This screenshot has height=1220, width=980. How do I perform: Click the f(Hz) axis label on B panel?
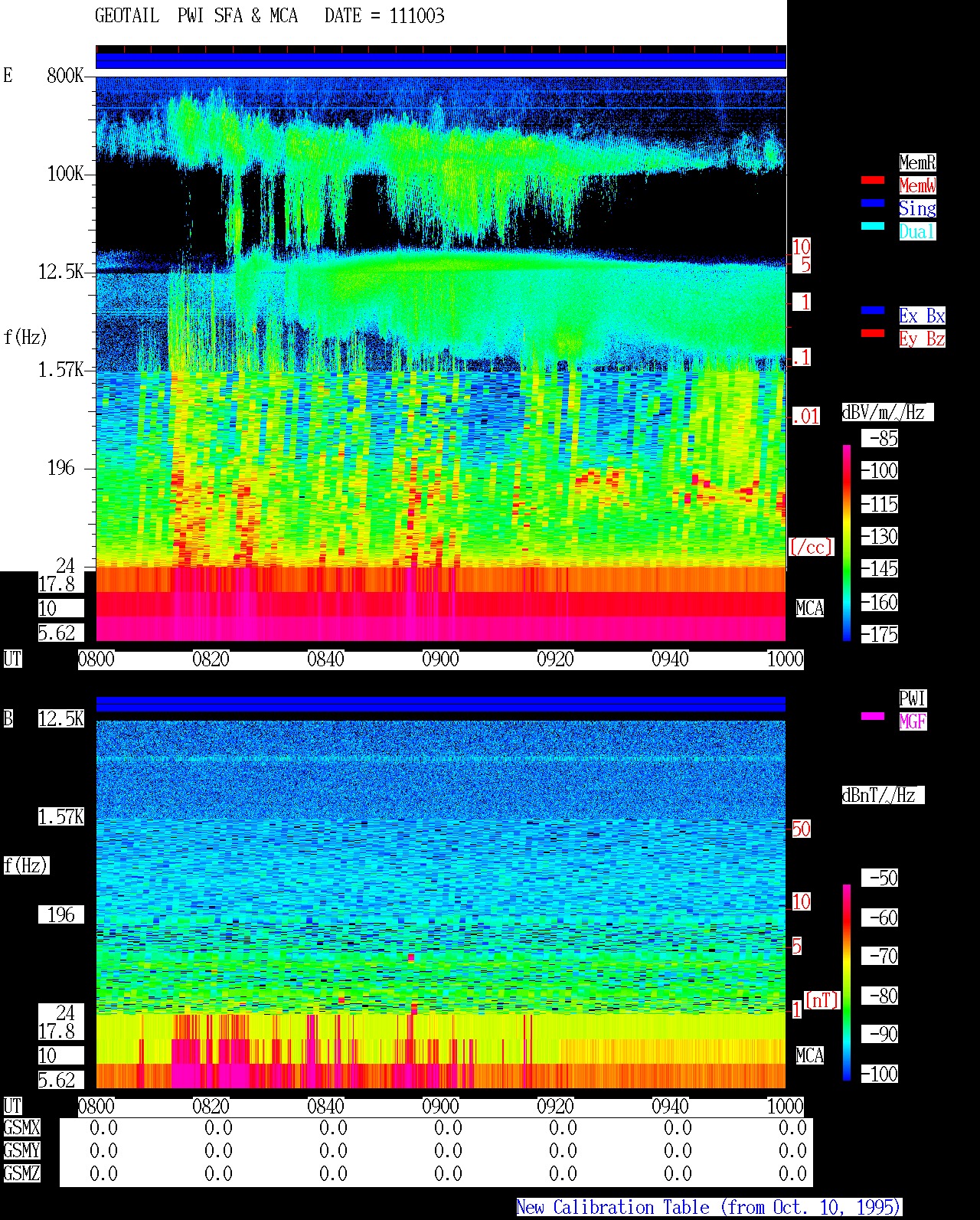point(26,866)
